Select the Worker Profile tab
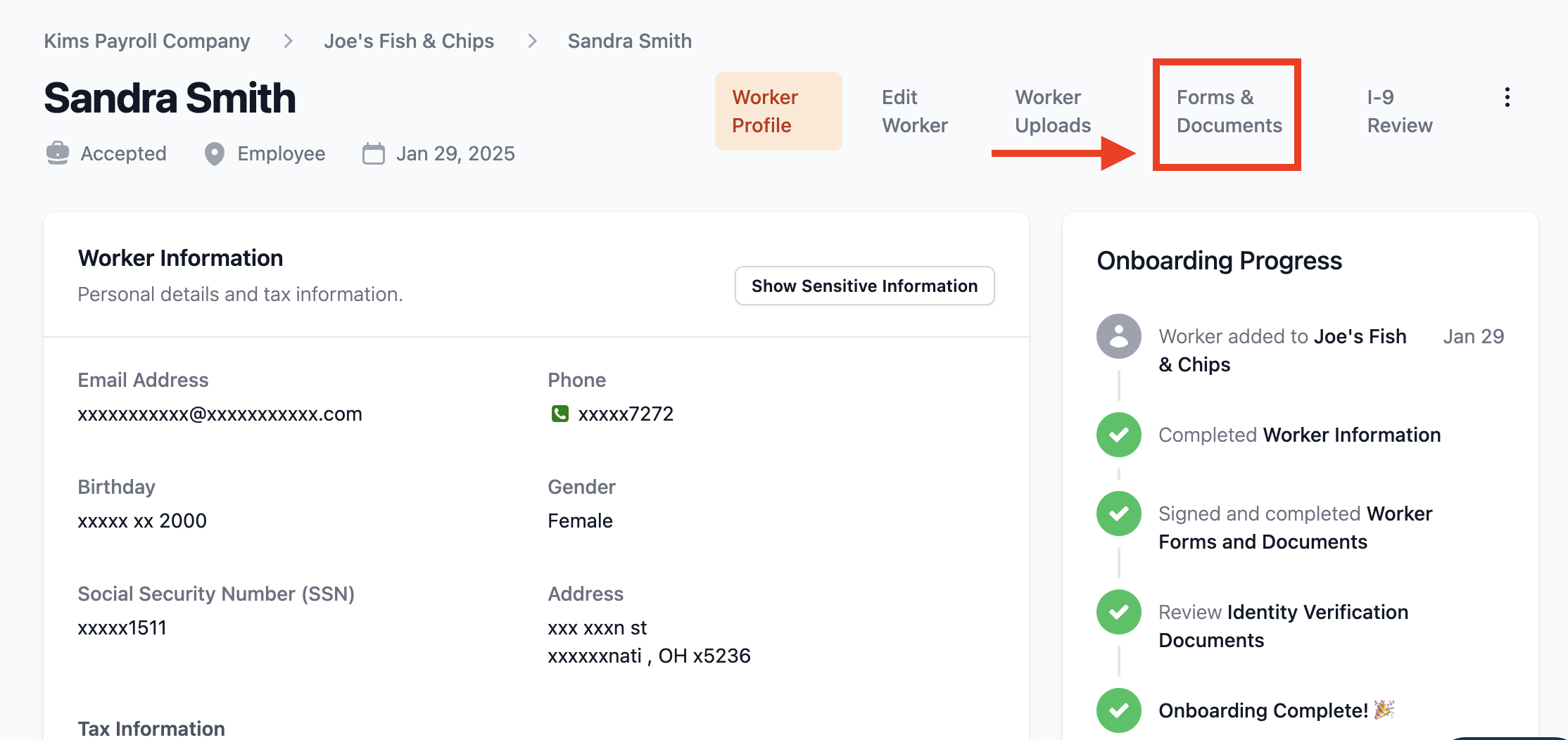 778,111
